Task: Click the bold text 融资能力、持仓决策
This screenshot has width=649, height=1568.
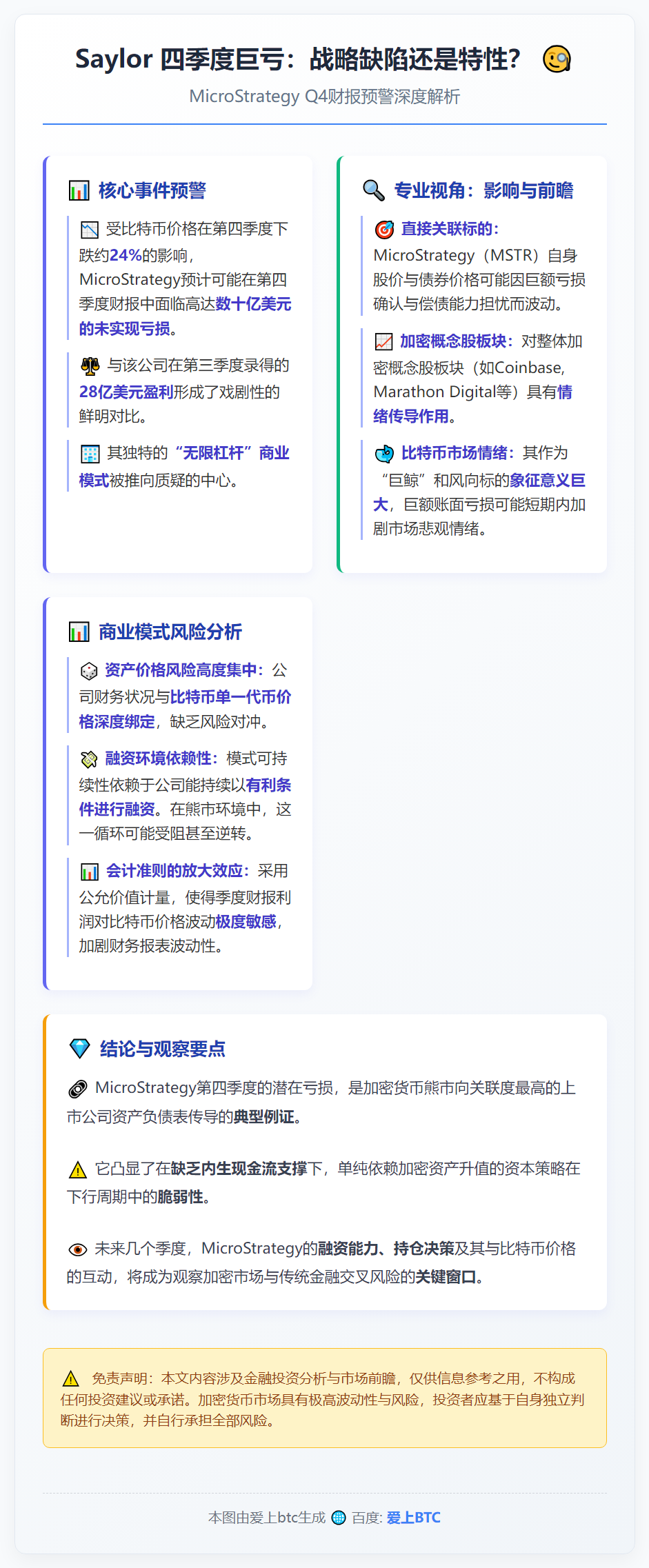Action: 385,1249
